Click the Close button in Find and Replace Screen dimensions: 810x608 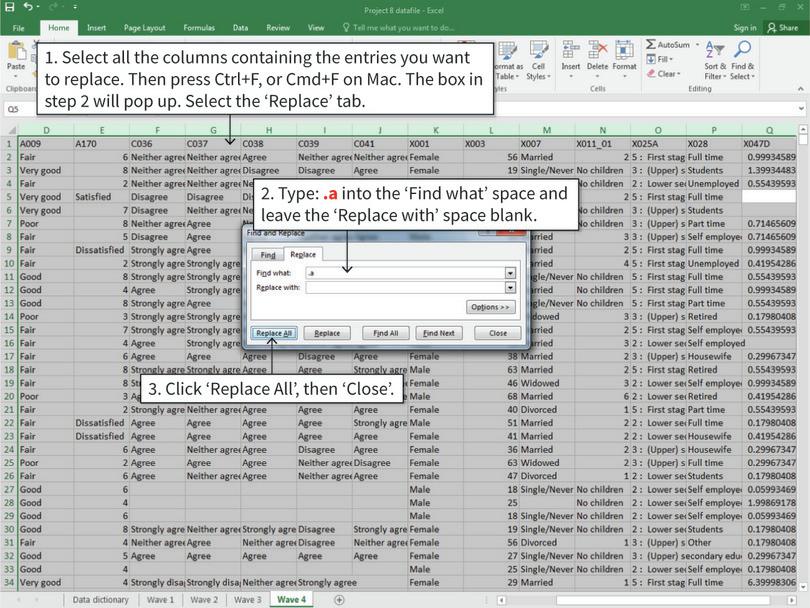(x=499, y=333)
